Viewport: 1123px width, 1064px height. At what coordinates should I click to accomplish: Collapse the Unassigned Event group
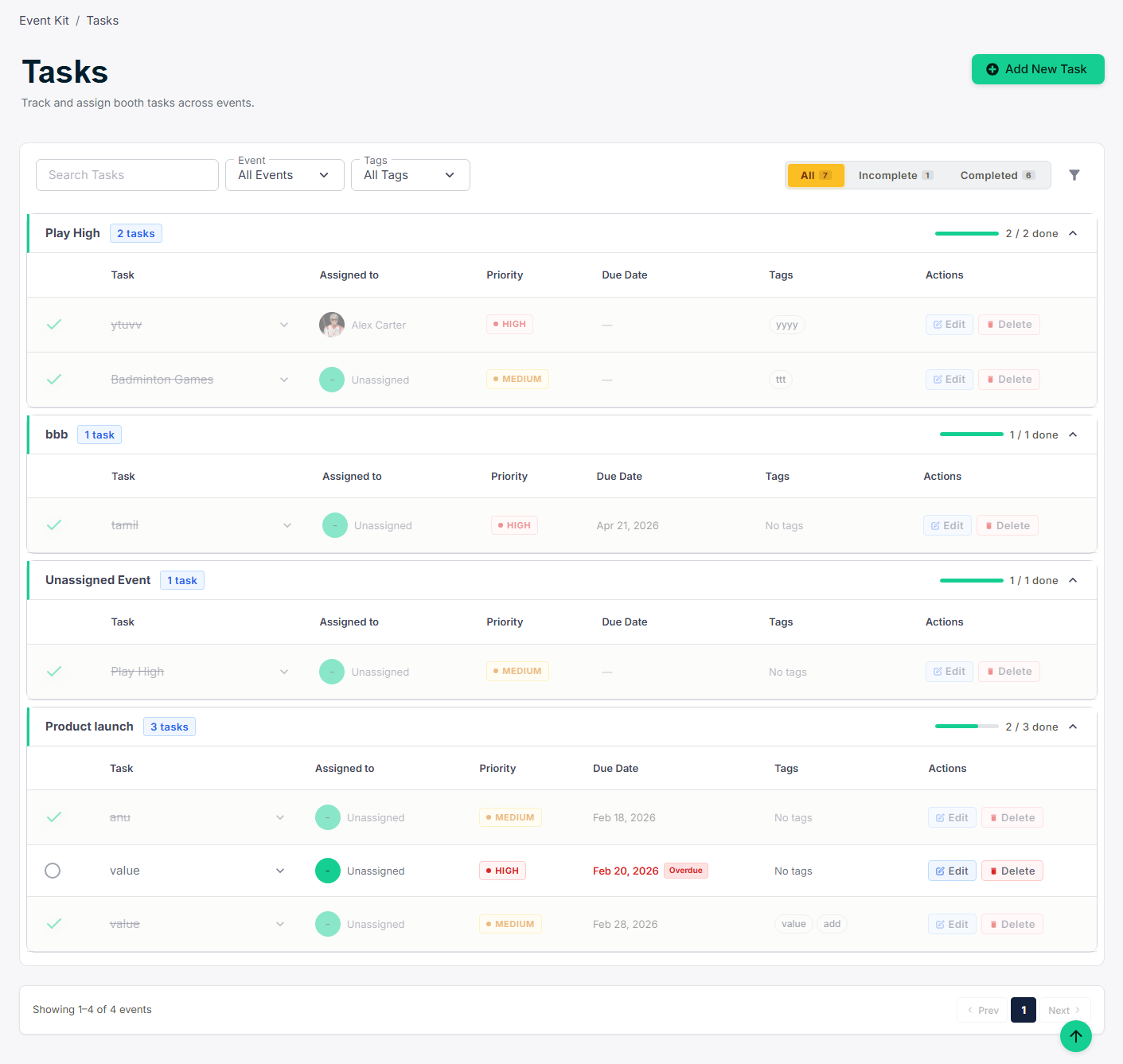(1073, 580)
